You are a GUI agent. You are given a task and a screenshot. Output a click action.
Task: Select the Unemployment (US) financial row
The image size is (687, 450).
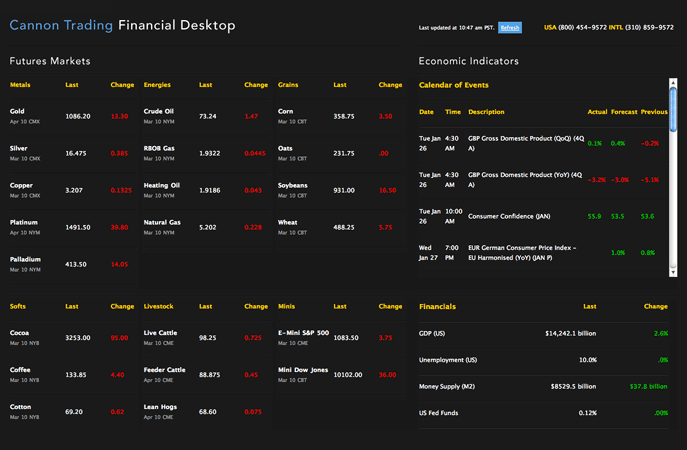(x=448, y=359)
